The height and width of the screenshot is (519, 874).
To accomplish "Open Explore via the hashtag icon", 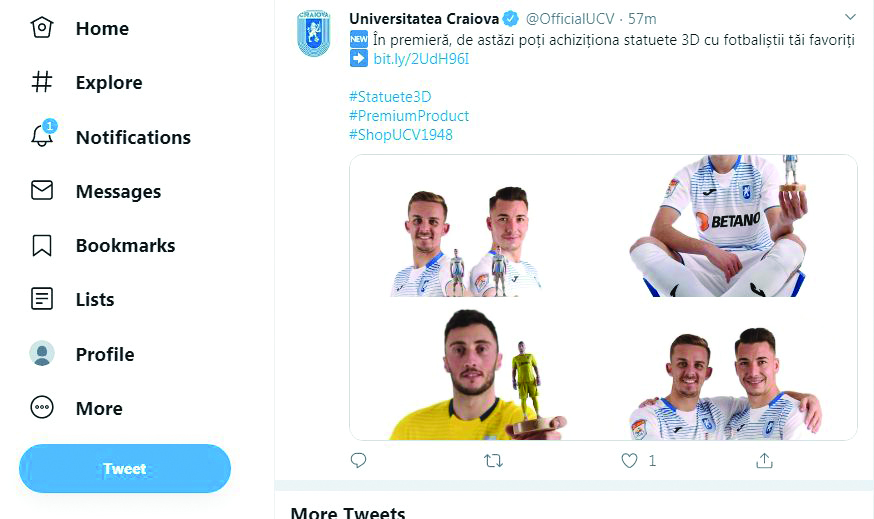I will tap(42, 82).
